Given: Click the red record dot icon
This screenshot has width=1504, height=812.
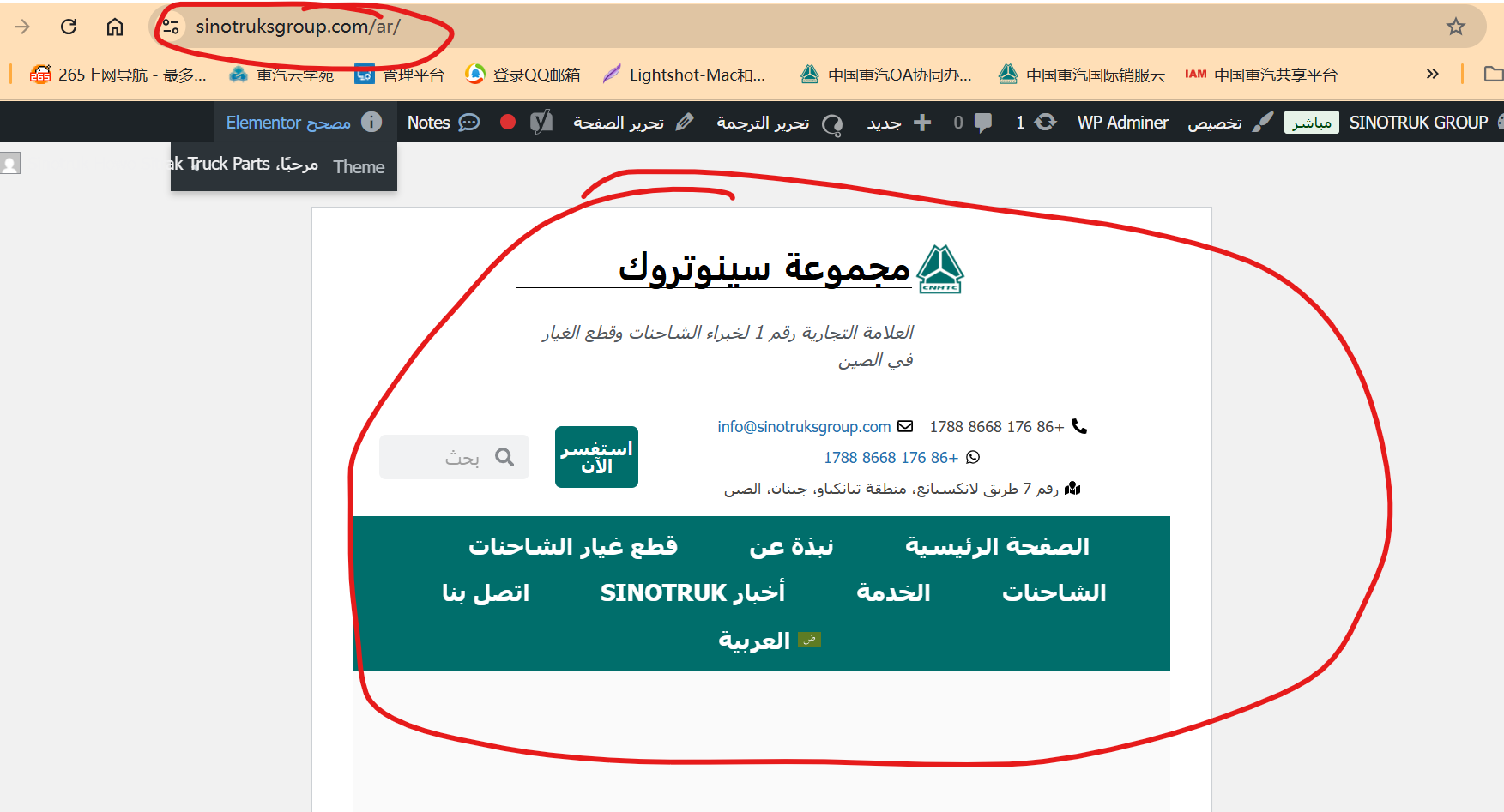Looking at the screenshot, I should coord(508,122).
